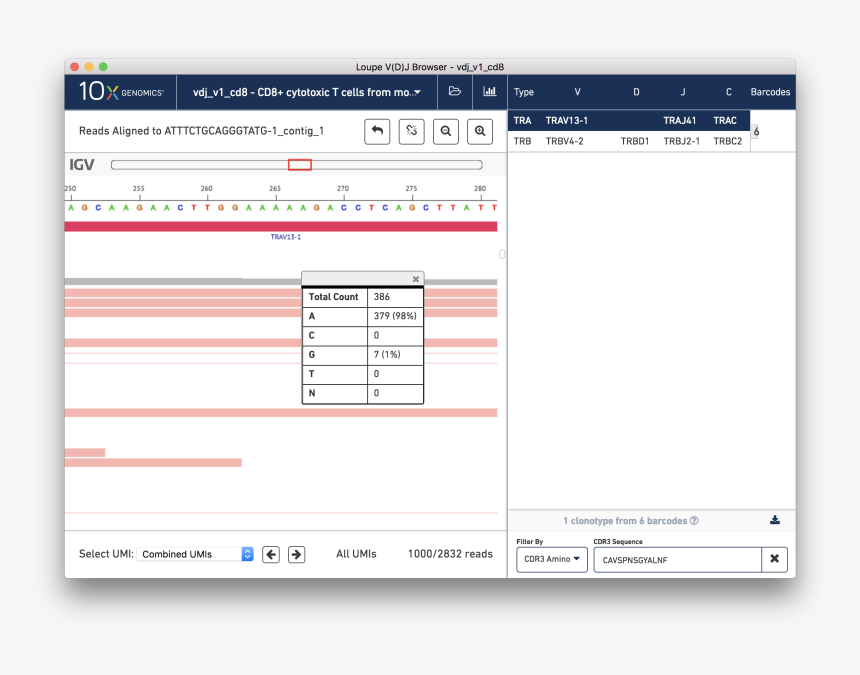Download the clonotype list via download icon

pos(775,520)
